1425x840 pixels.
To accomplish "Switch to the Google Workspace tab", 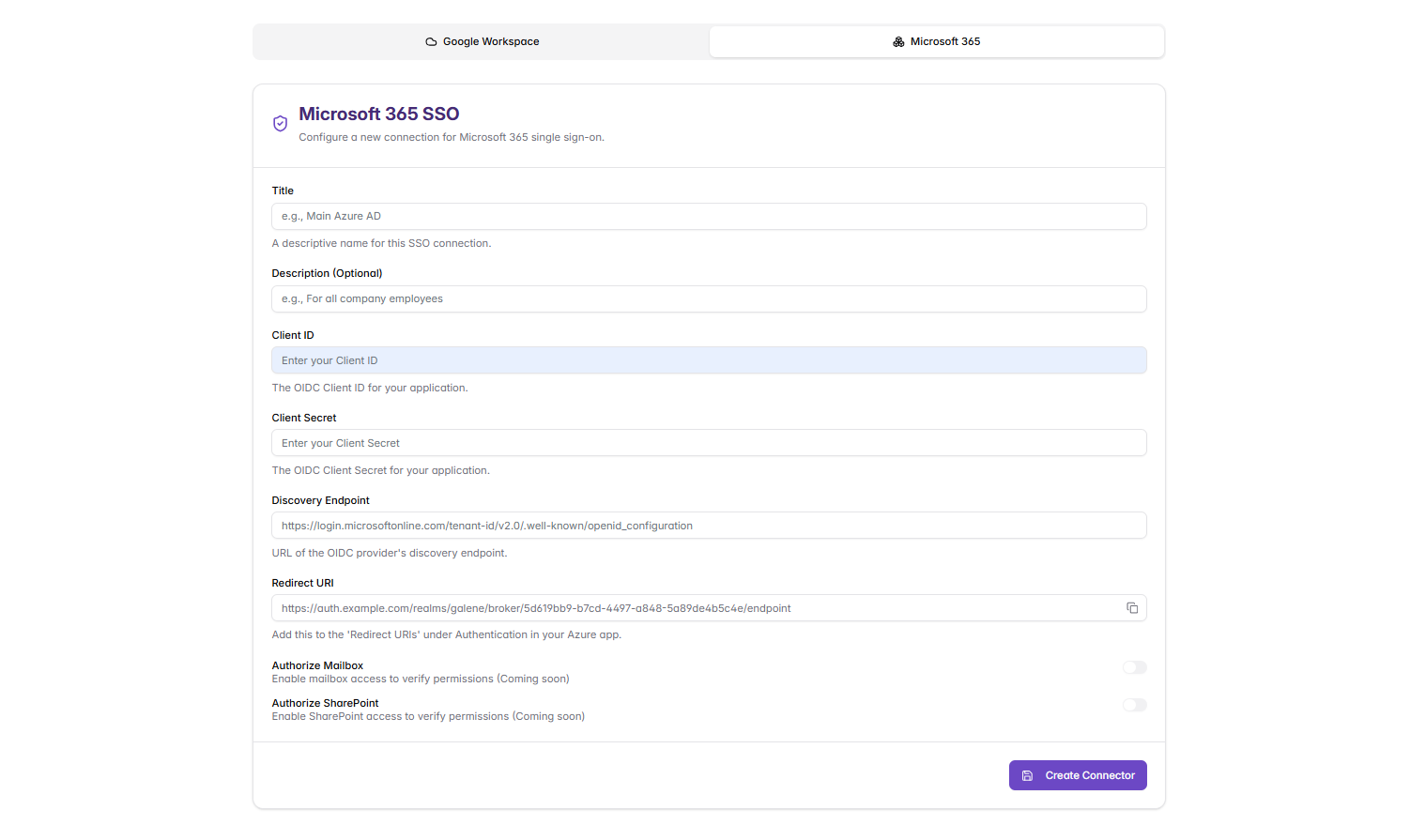I will (x=482, y=41).
